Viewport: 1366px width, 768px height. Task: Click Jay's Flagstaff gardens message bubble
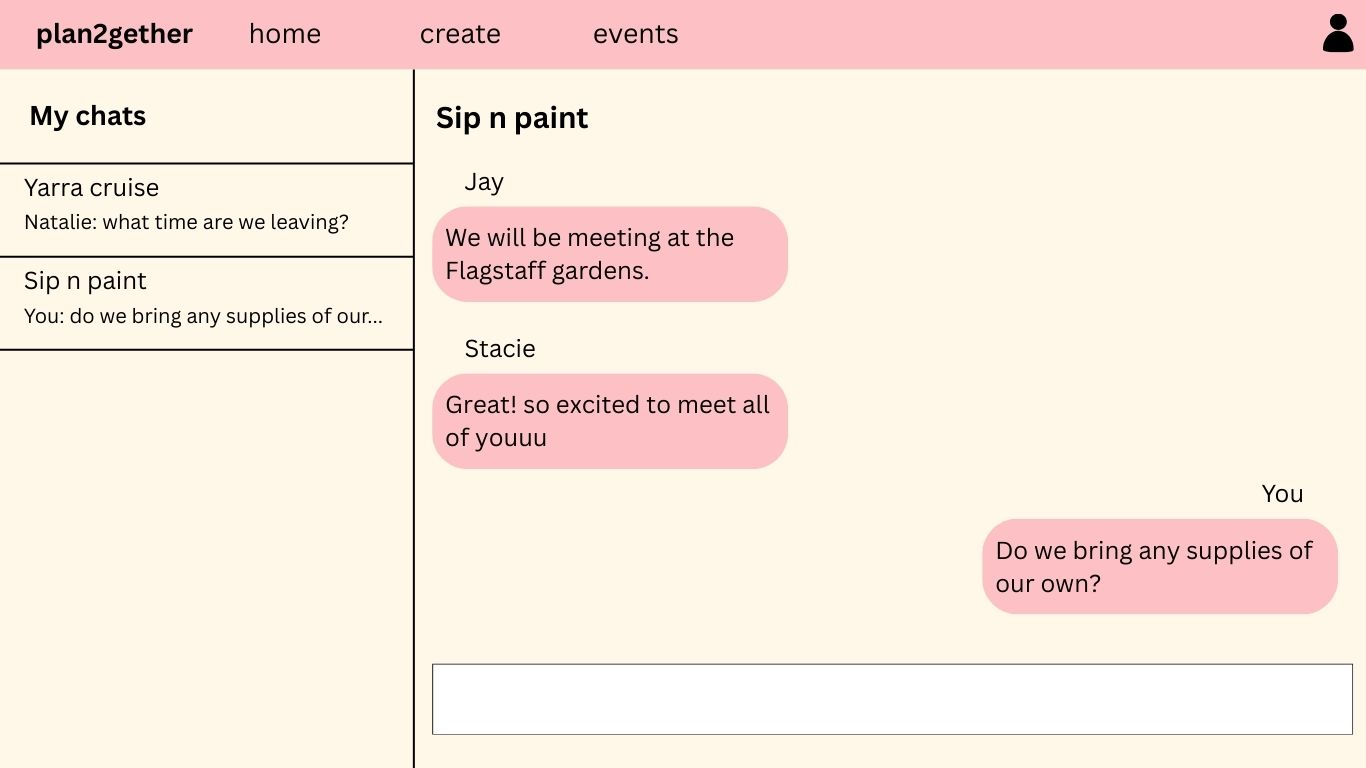(x=610, y=254)
